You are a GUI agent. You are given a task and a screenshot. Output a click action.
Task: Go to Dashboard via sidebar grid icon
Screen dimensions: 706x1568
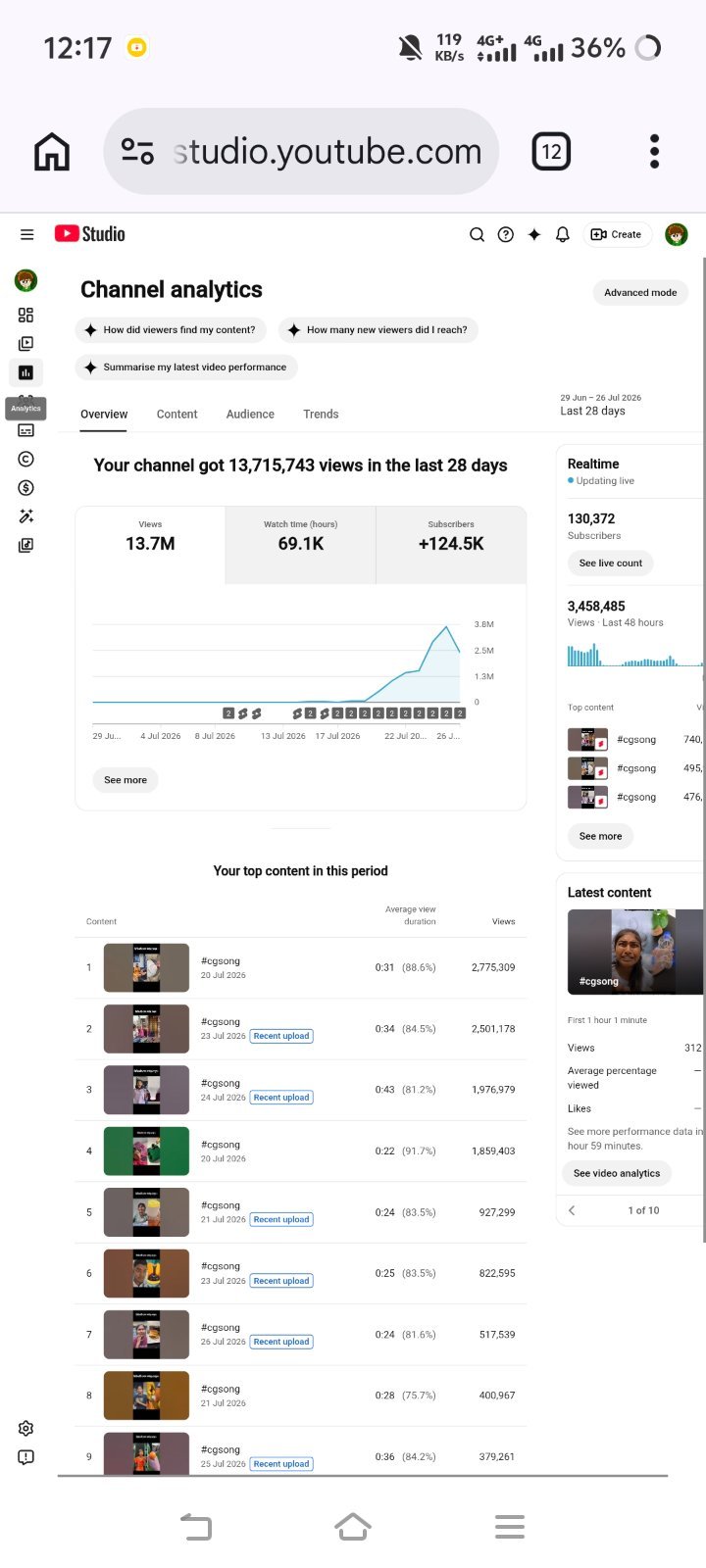tap(26, 315)
